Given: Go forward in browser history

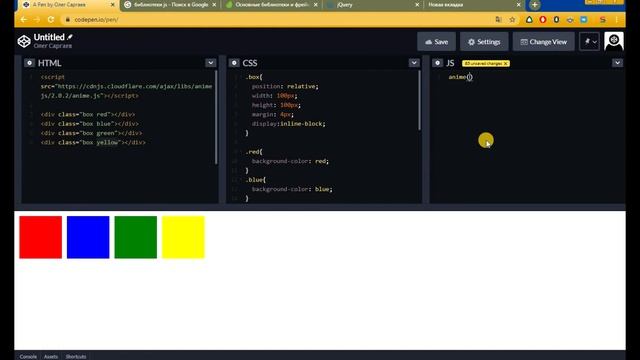Looking at the screenshot, I should (37, 20).
